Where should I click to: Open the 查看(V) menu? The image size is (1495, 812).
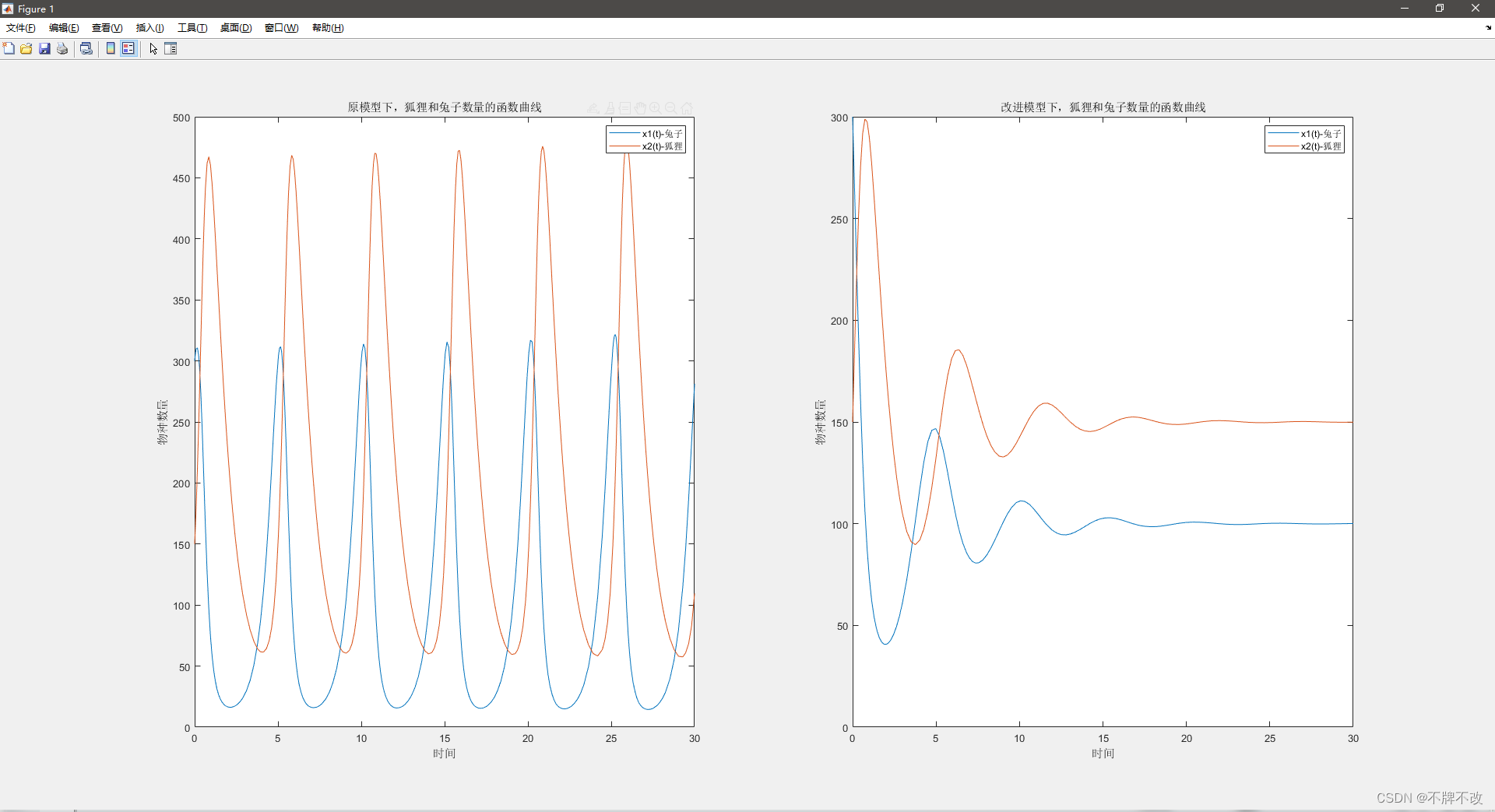(107, 28)
